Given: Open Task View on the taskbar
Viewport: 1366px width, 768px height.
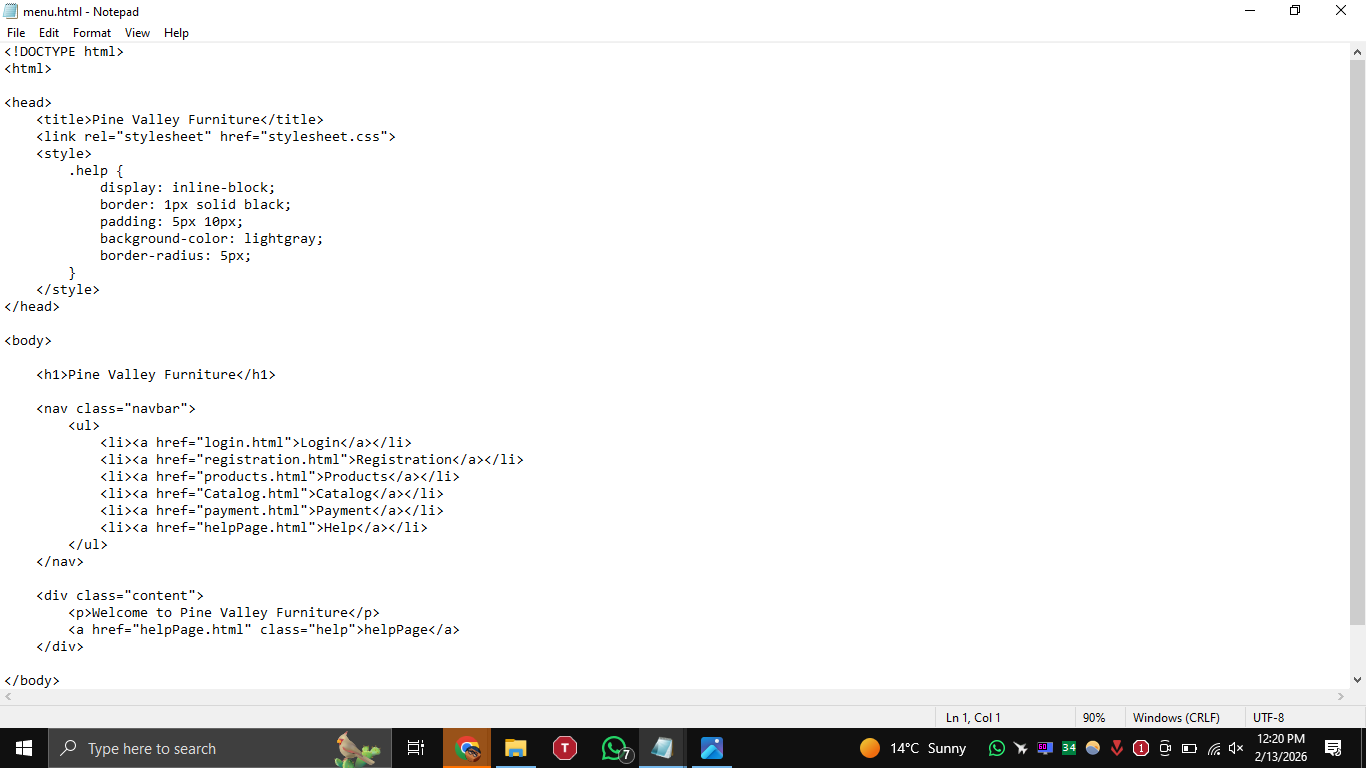Looking at the screenshot, I should click(x=416, y=748).
